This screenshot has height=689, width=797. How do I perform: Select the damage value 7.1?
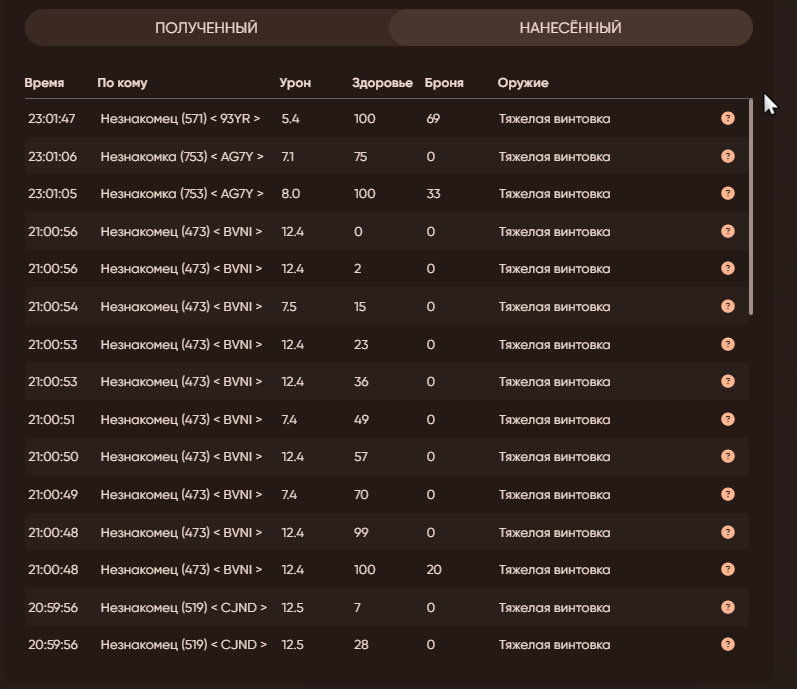288,156
